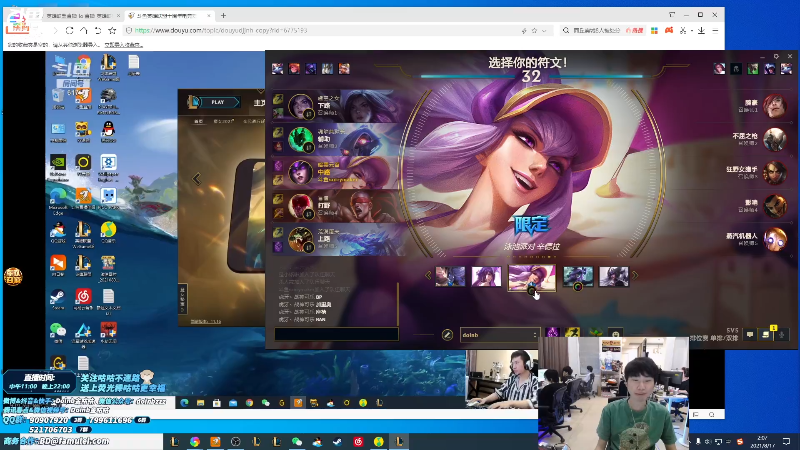The height and width of the screenshot is (450, 800).
Task: Click fourth ally banned champion icon
Action: click(328, 68)
